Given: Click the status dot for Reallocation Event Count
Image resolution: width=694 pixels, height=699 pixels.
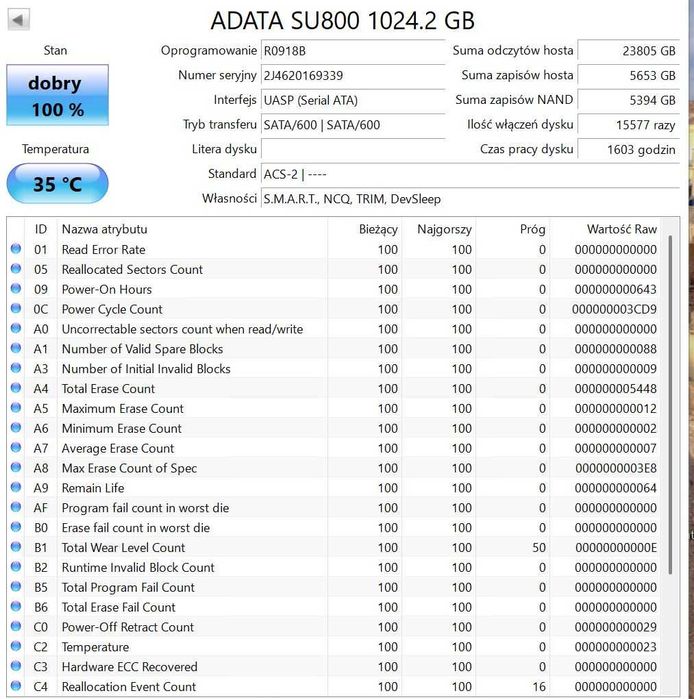Looking at the screenshot, I should [16, 686].
